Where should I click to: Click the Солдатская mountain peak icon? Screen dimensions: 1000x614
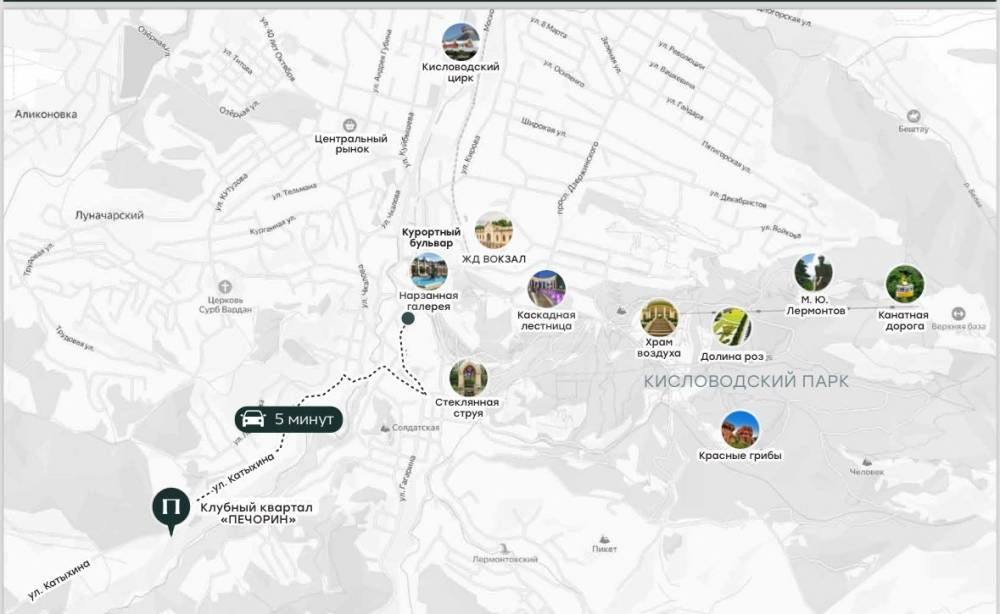tap(386, 428)
